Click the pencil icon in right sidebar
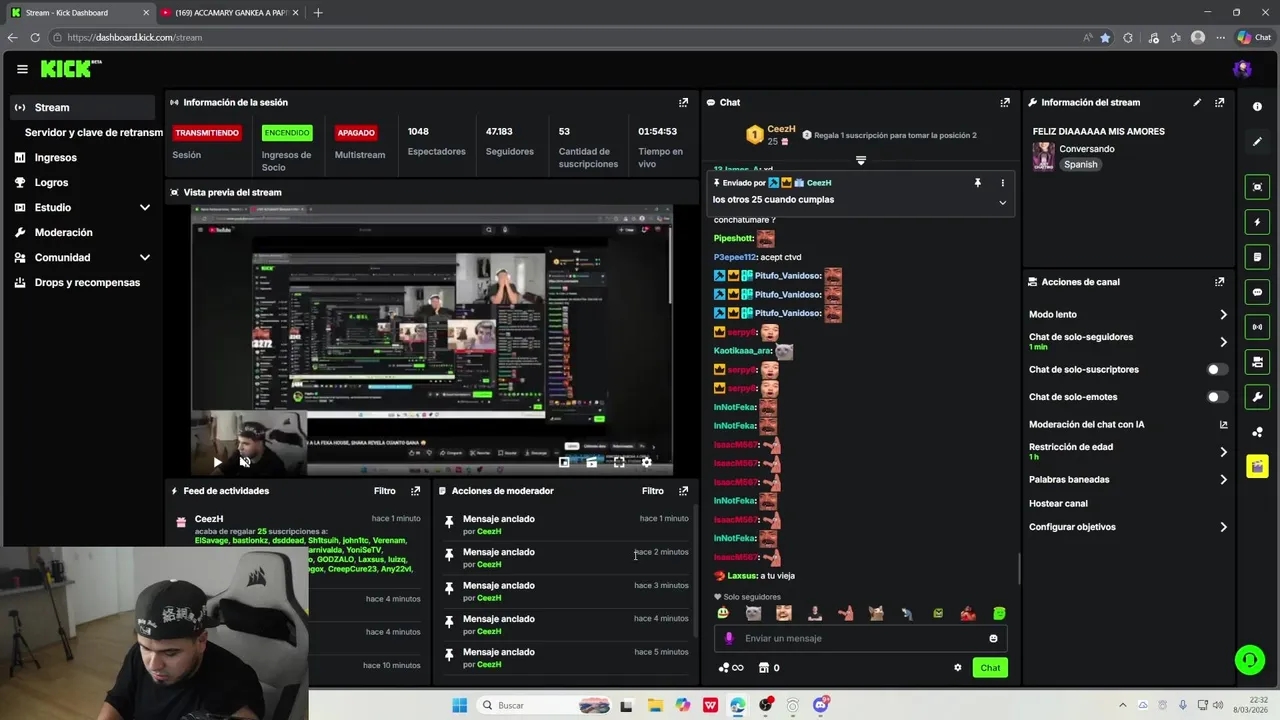The height and width of the screenshot is (720, 1280). 1257,142
